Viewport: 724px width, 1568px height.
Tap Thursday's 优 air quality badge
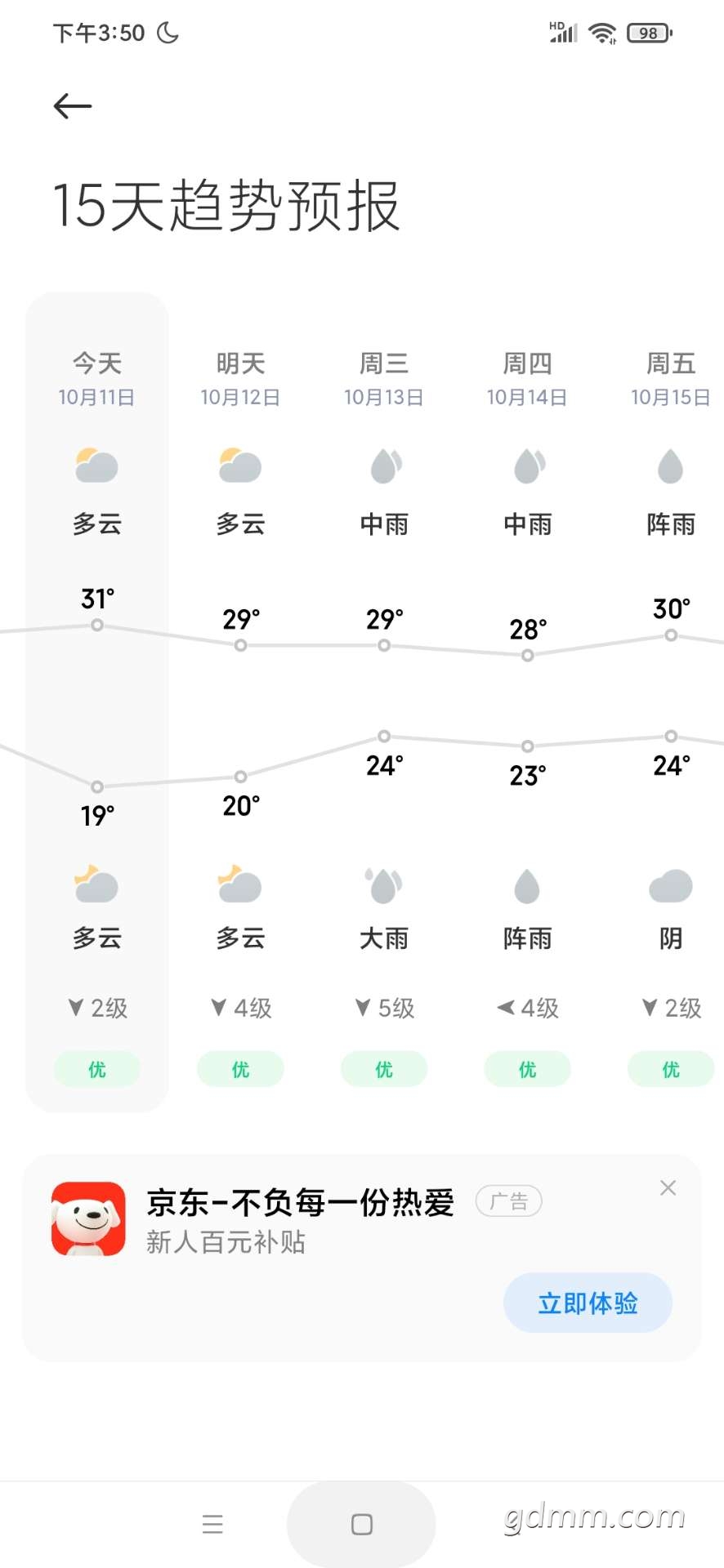pos(528,1069)
